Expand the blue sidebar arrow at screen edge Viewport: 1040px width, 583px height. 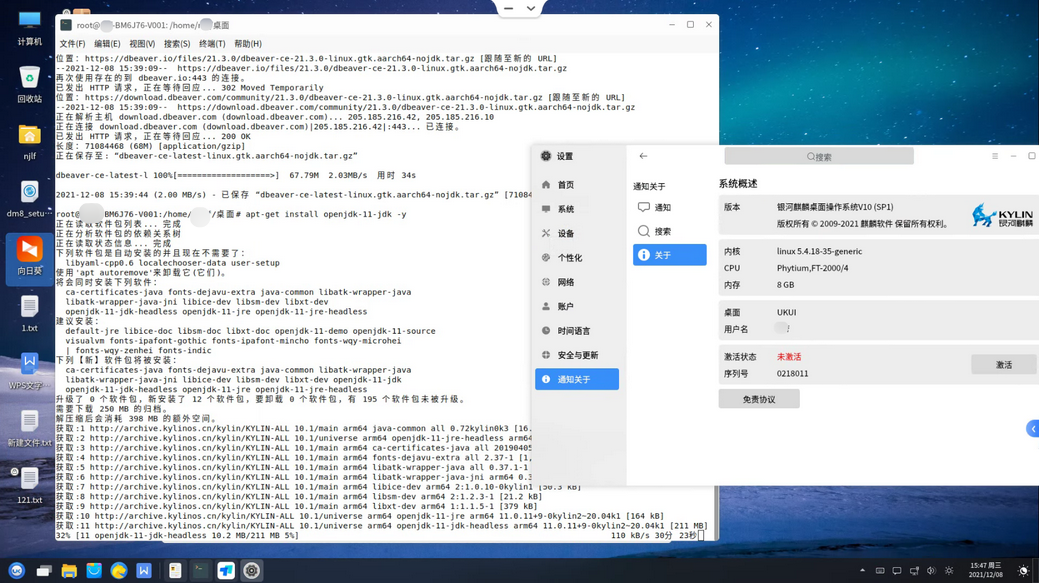(1033, 429)
